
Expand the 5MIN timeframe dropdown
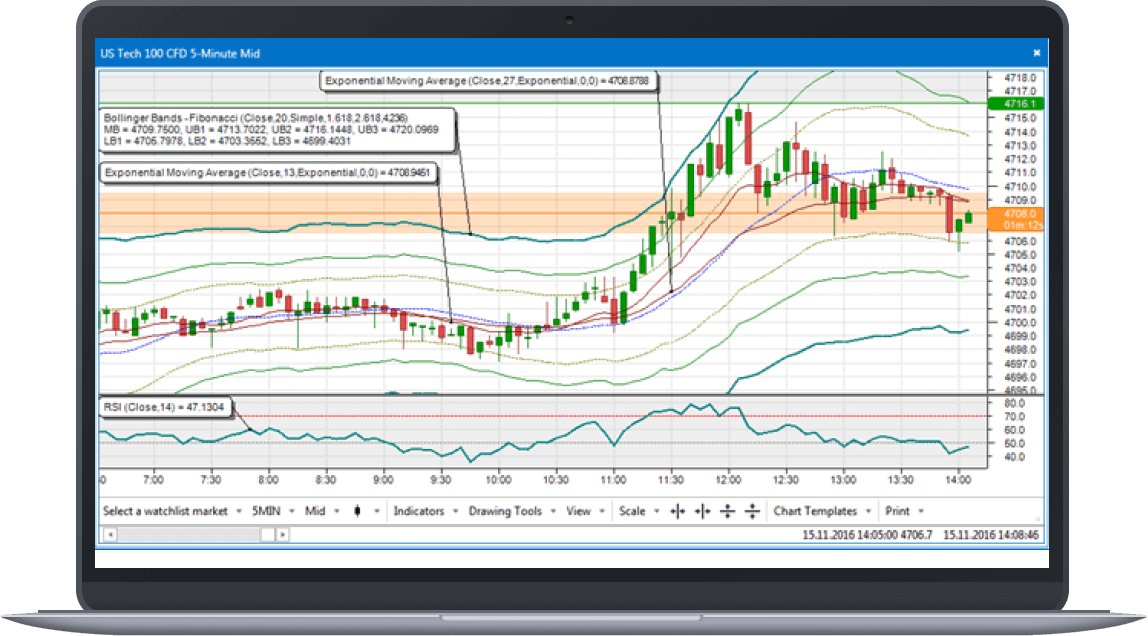(x=268, y=511)
